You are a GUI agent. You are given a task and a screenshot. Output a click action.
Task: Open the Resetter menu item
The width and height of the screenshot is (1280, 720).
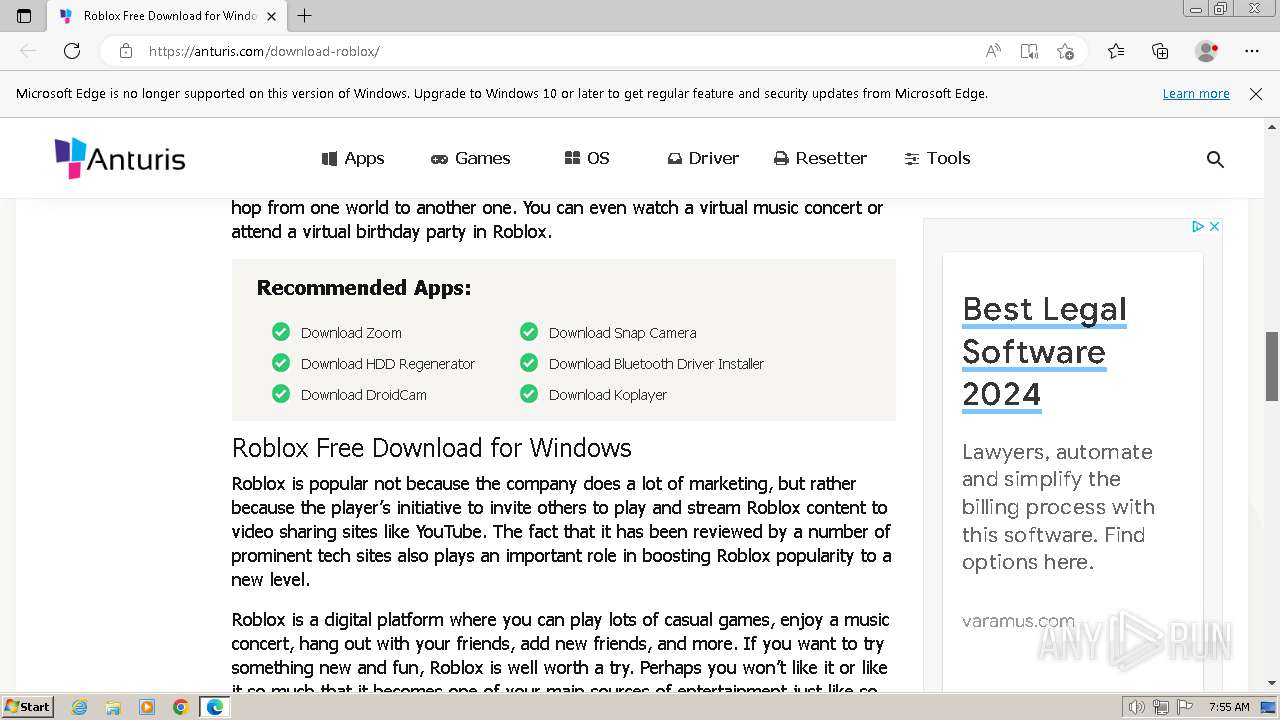click(820, 158)
